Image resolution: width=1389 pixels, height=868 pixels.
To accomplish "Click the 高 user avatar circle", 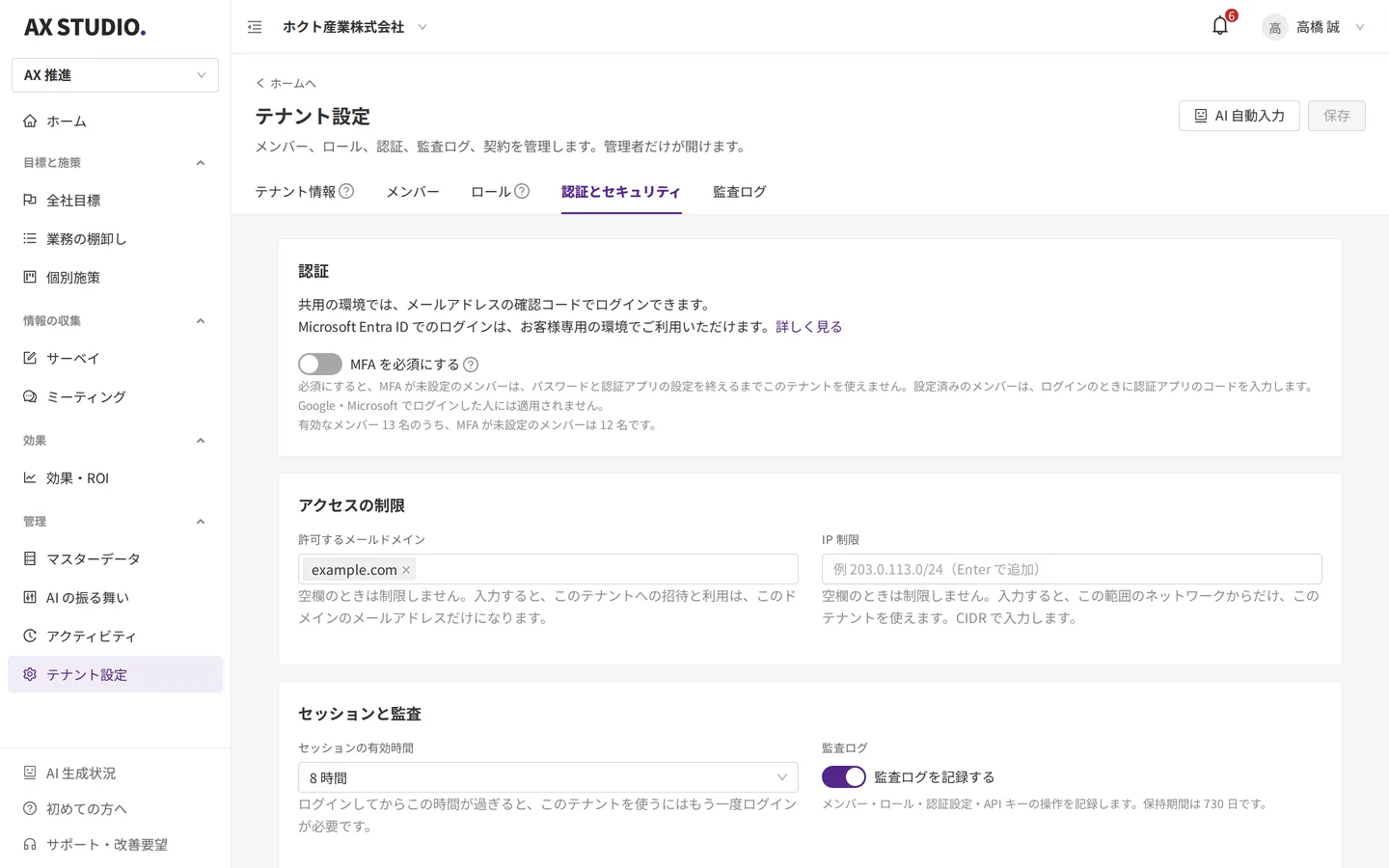I will tap(1274, 27).
